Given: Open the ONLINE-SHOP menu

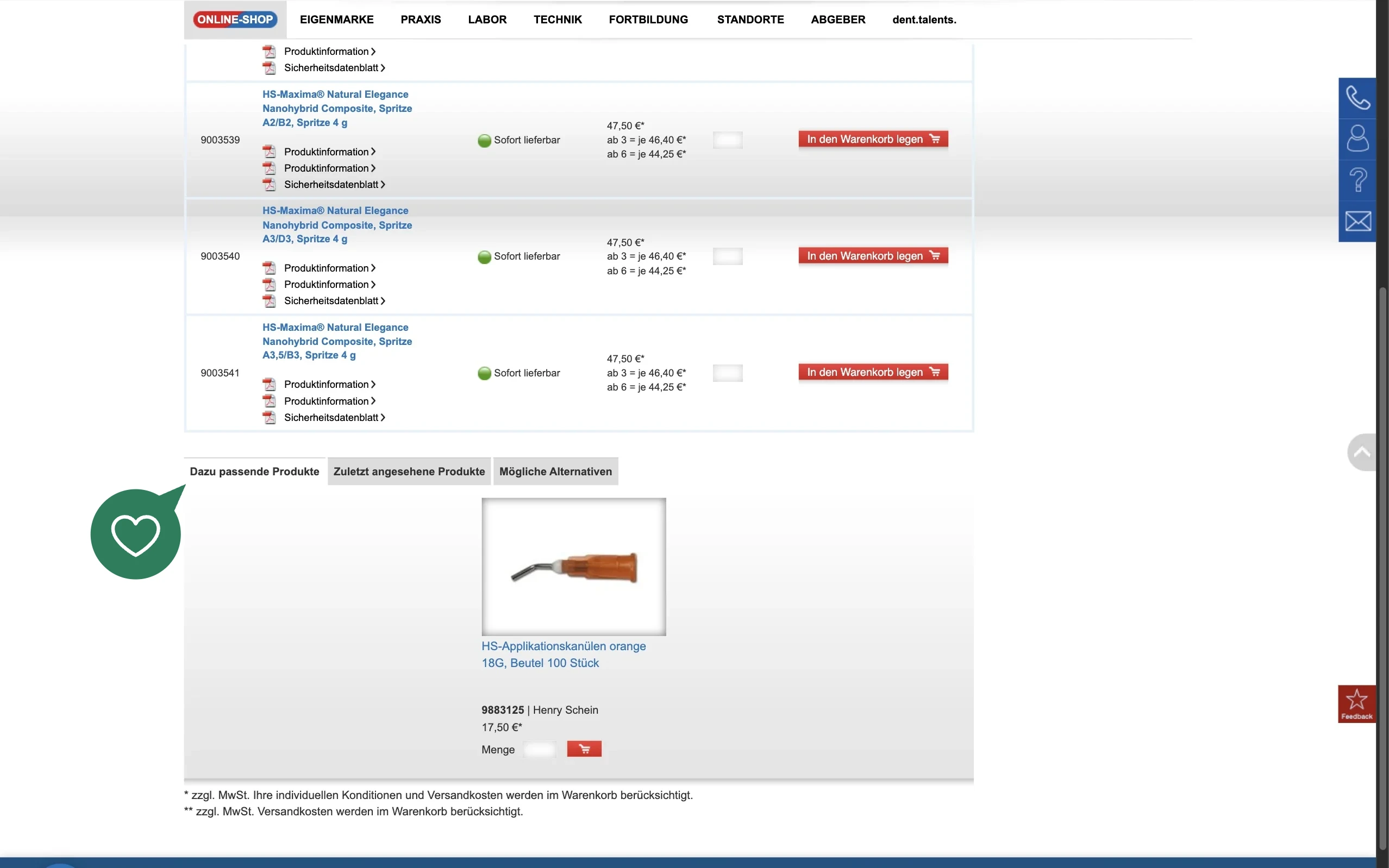Looking at the screenshot, I should (235, 20).
